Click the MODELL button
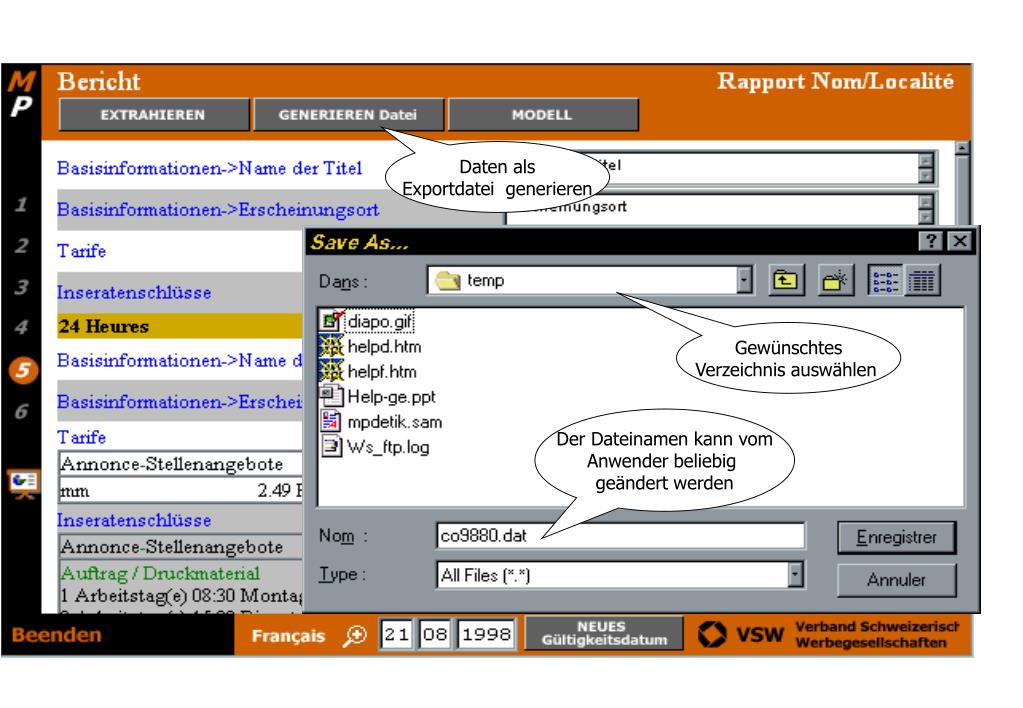1023x708 pixels. 543,115
